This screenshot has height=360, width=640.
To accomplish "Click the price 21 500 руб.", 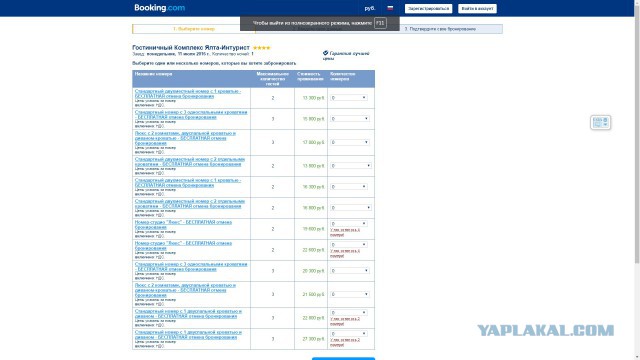I will (x=313, y=295).
